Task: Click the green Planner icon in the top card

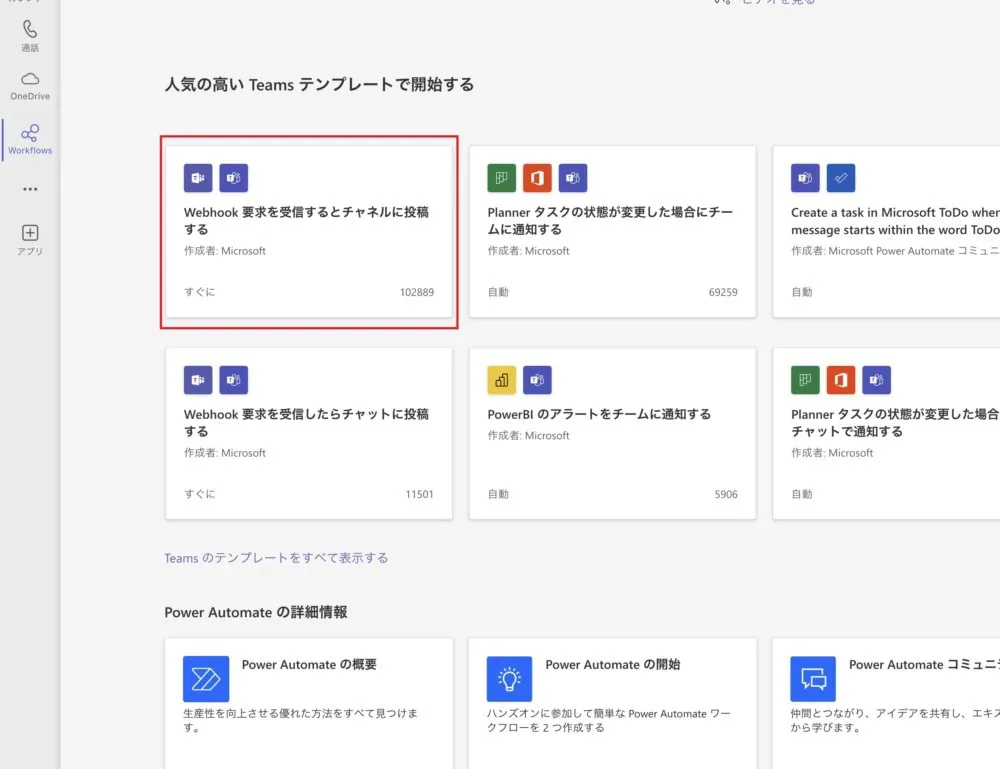Action: click(502, 178)
